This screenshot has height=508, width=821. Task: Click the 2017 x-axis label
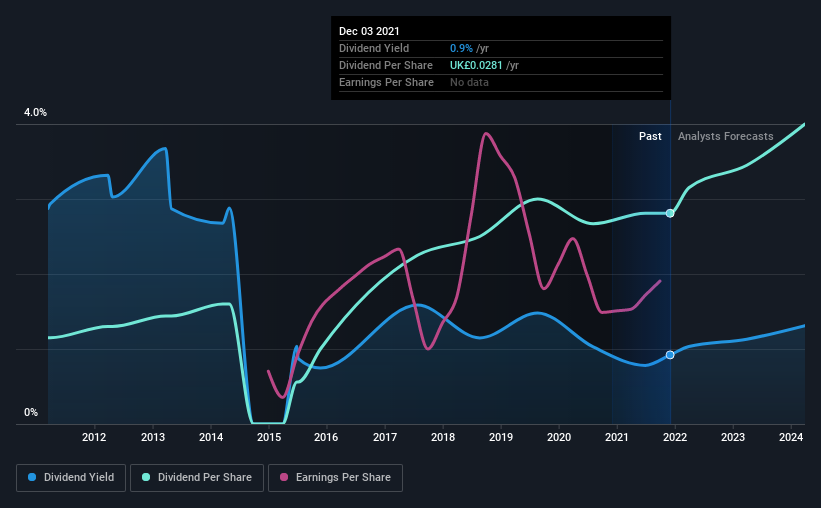coord(385,437)
